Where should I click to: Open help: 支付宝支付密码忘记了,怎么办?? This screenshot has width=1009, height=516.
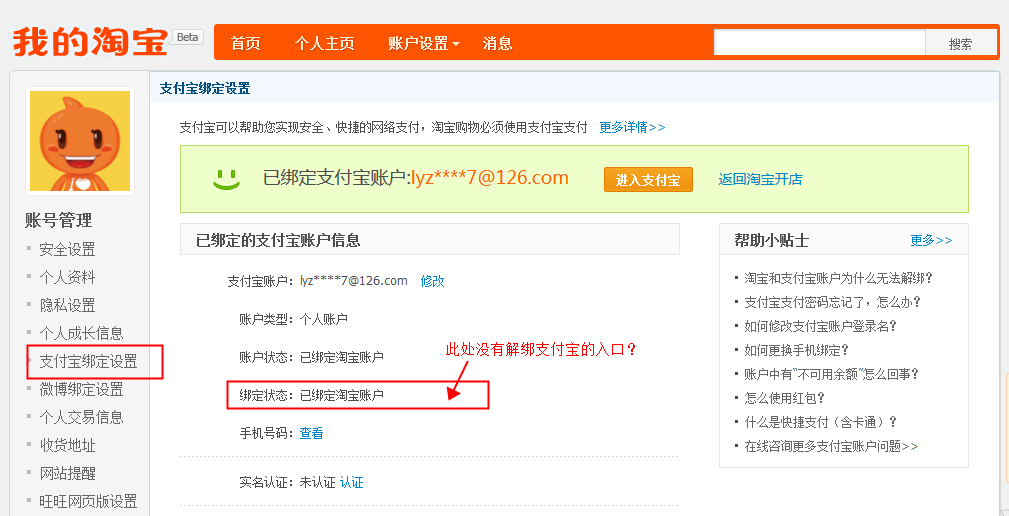point(833,302)
